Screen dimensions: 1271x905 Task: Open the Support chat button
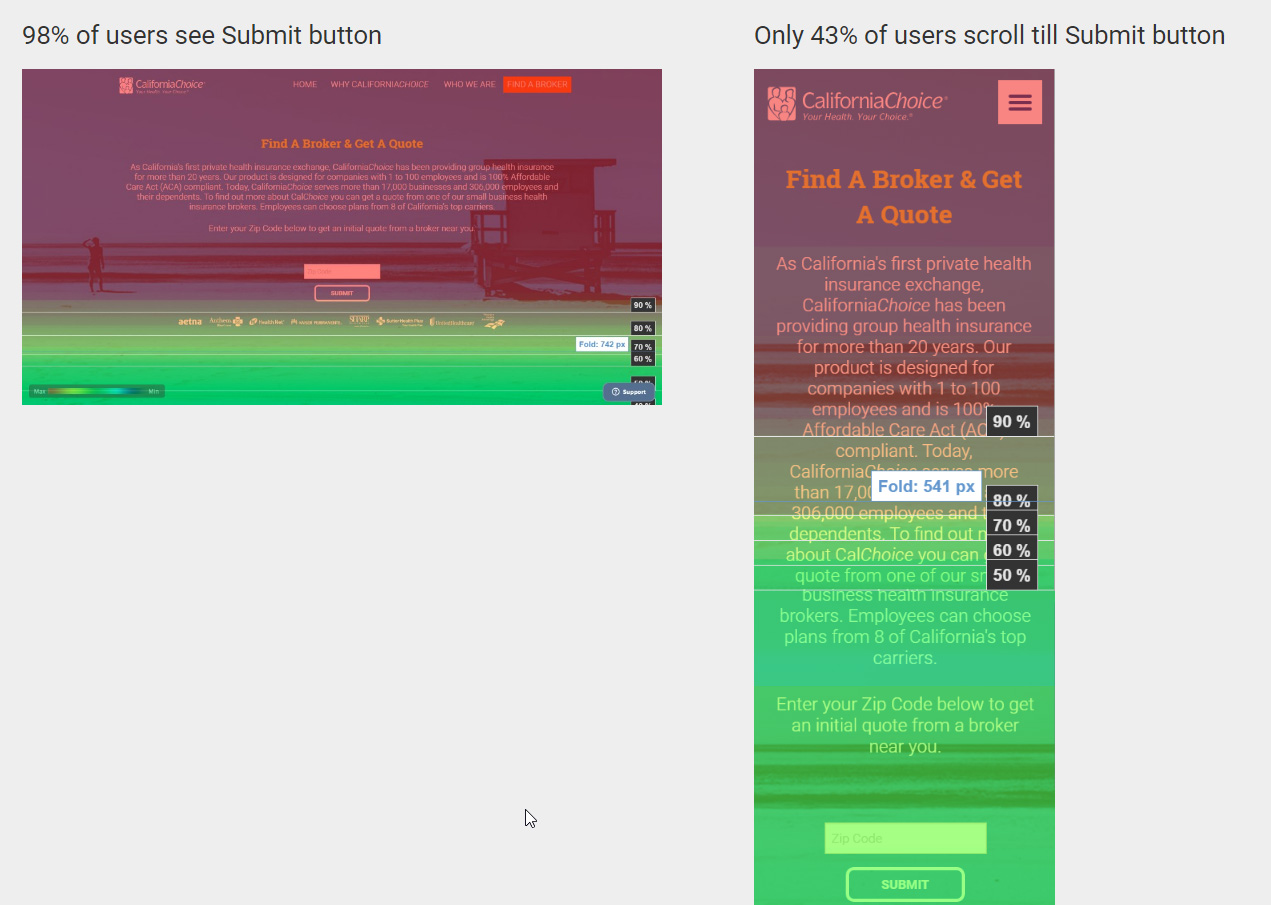[x=629, y=392]
